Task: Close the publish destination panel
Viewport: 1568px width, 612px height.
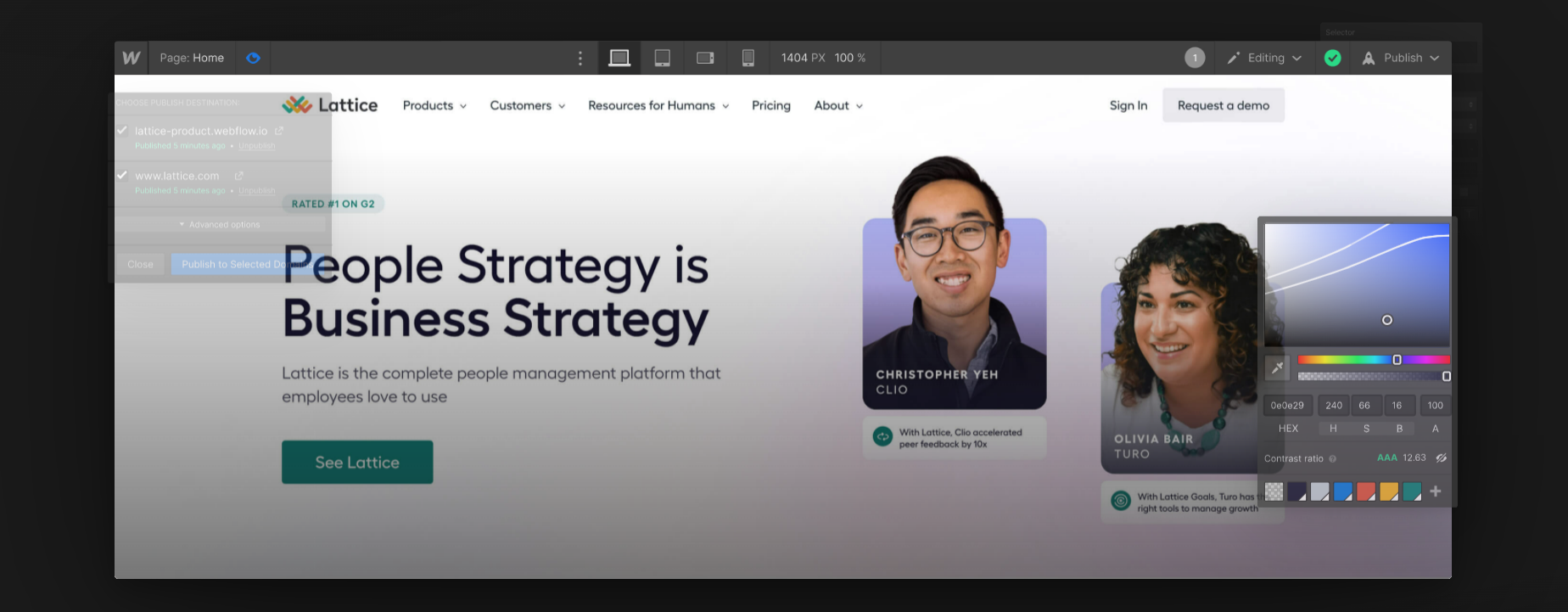Action: [x=140, y=264]
